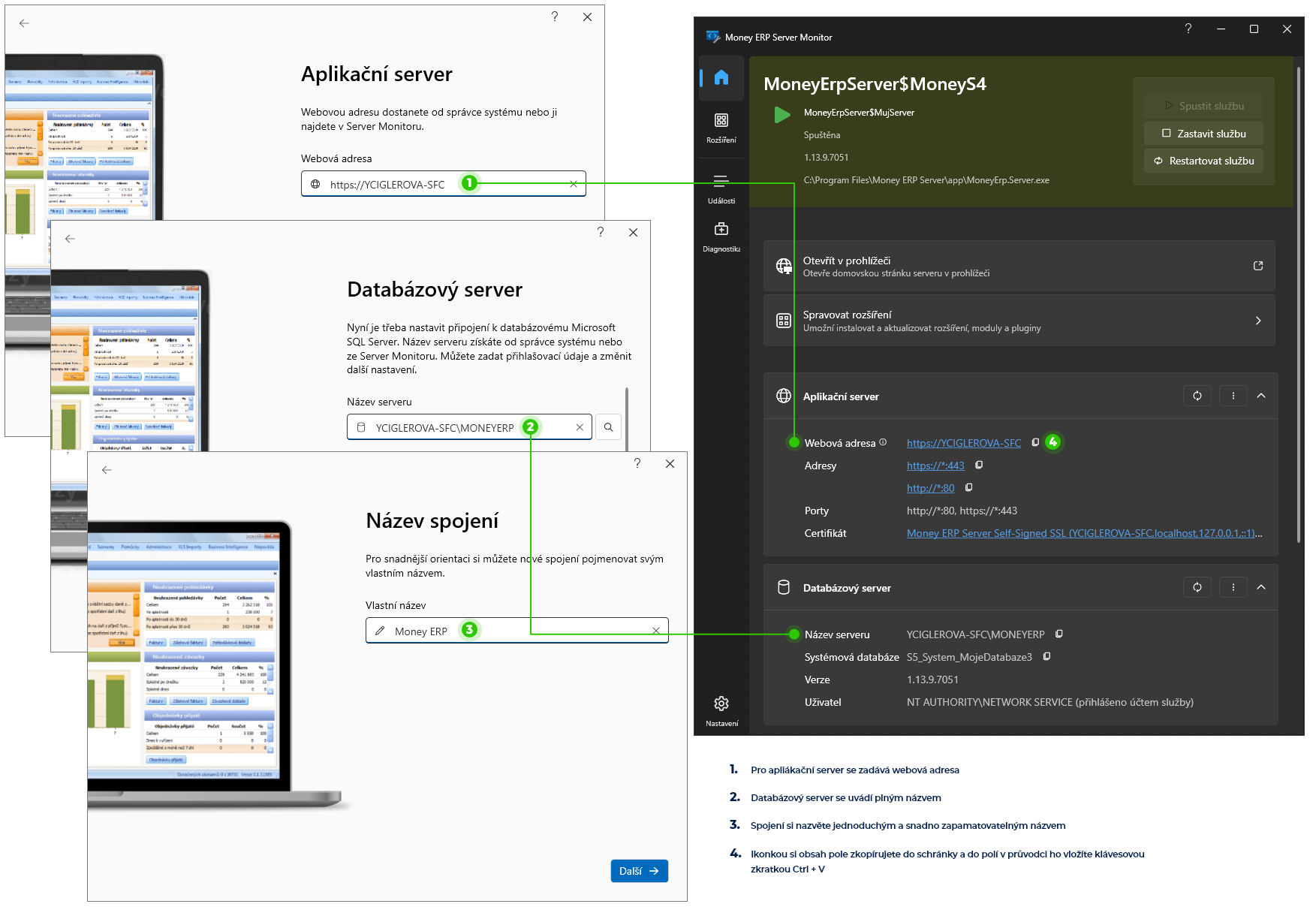Clear the Vlastní název input field
The height and width of the screenshot is (907, 1316).
click(656, 631)
